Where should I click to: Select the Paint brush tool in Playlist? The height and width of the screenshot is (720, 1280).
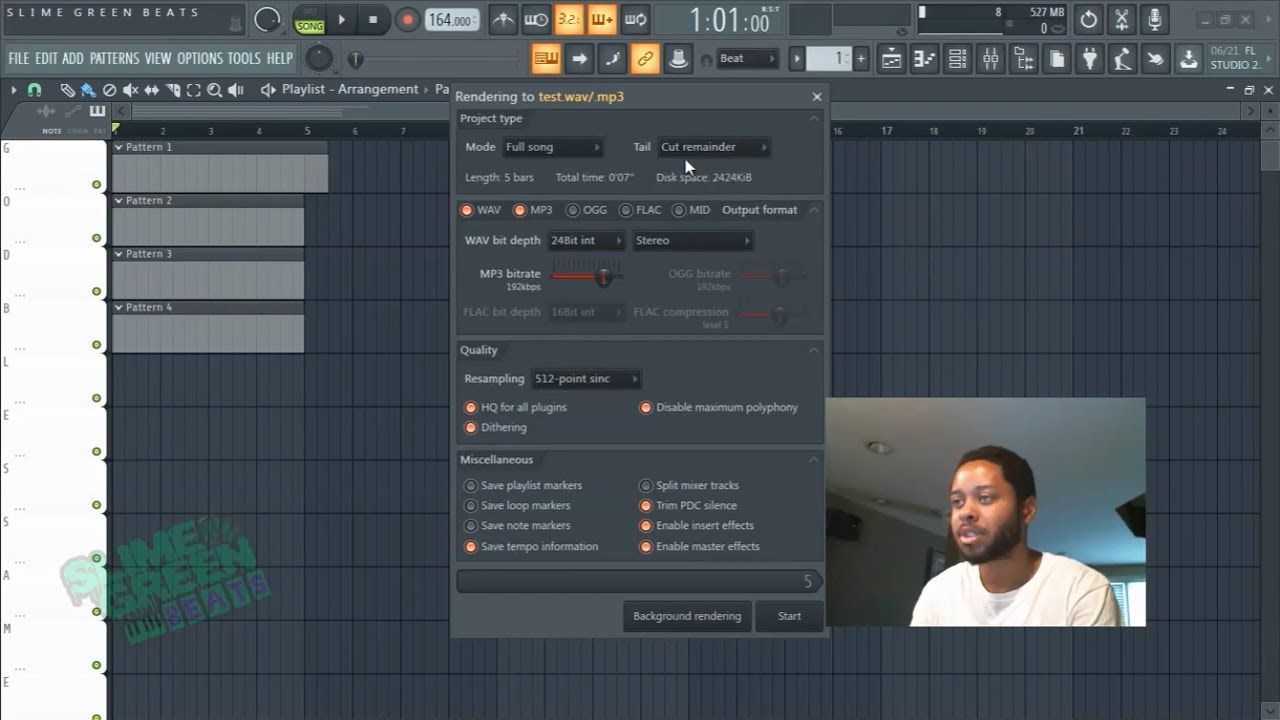pyautogui.click(x=88, y=90)
